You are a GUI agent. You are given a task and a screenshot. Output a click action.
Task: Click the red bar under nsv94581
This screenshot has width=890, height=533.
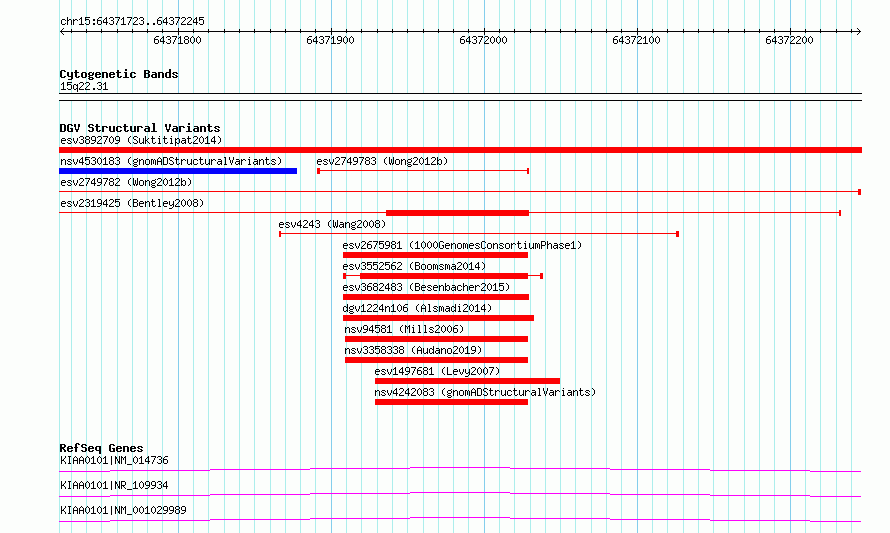point(436,339)
